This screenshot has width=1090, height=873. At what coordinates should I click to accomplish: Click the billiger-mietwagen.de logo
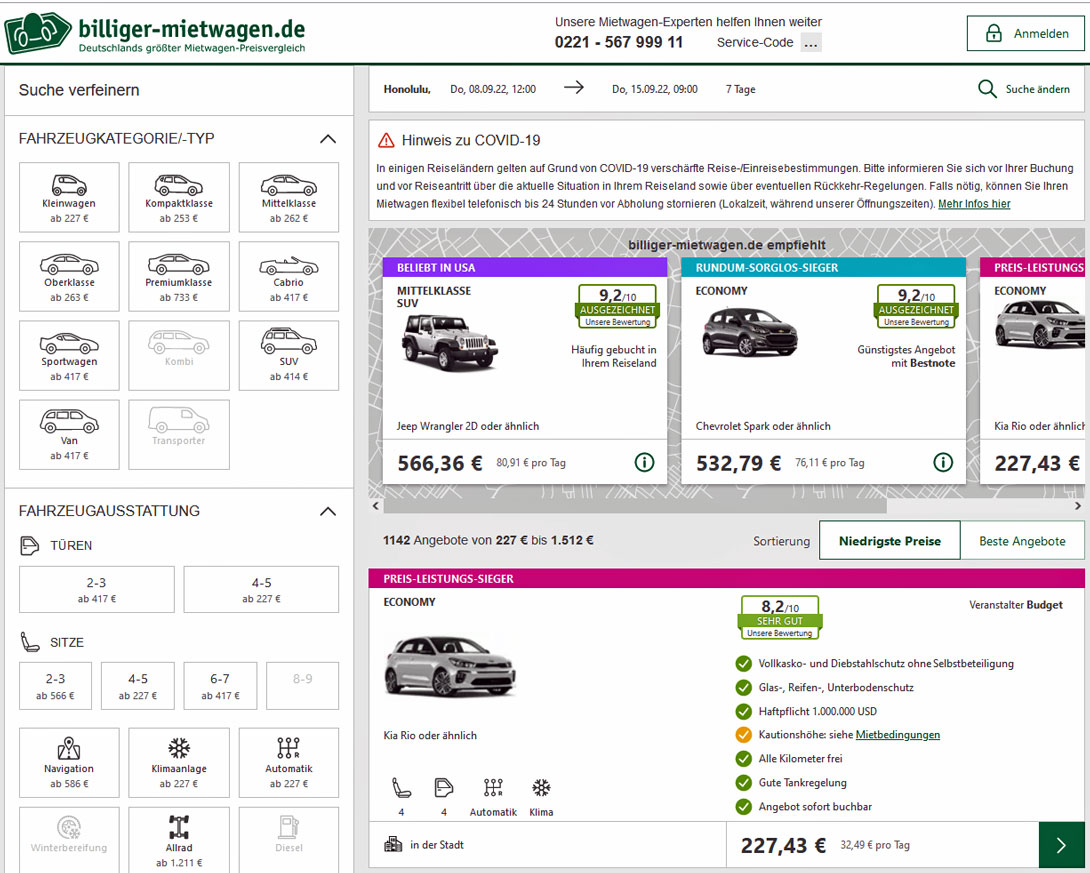coord(154,33)
